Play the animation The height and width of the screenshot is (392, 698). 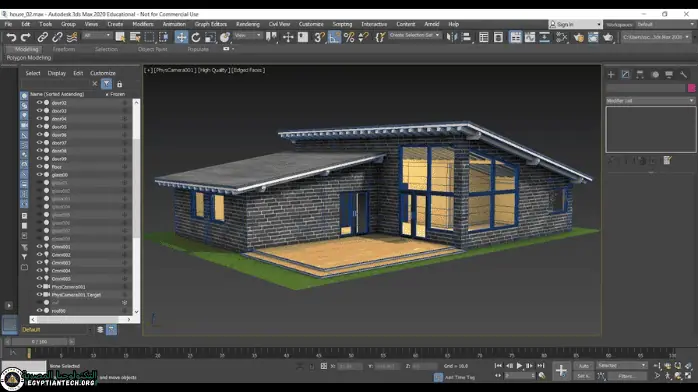(x=519, y=366)
